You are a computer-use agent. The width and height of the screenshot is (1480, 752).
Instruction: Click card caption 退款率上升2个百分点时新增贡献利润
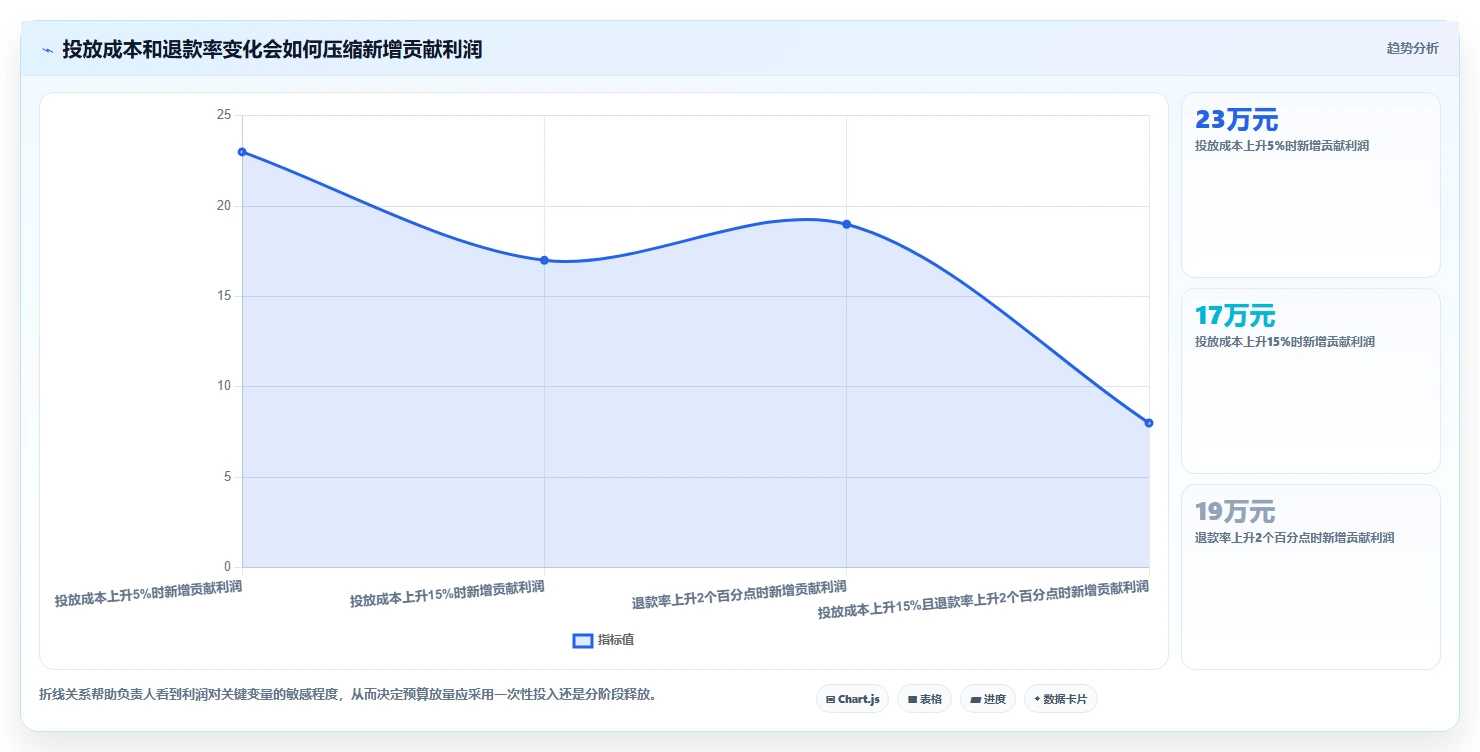(1294, 538)
